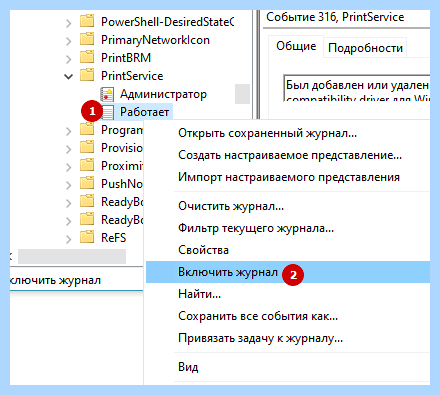Choose Импорт настраиваемого представления
Viewport: 440px width, 395px height.
click(289, 177)
